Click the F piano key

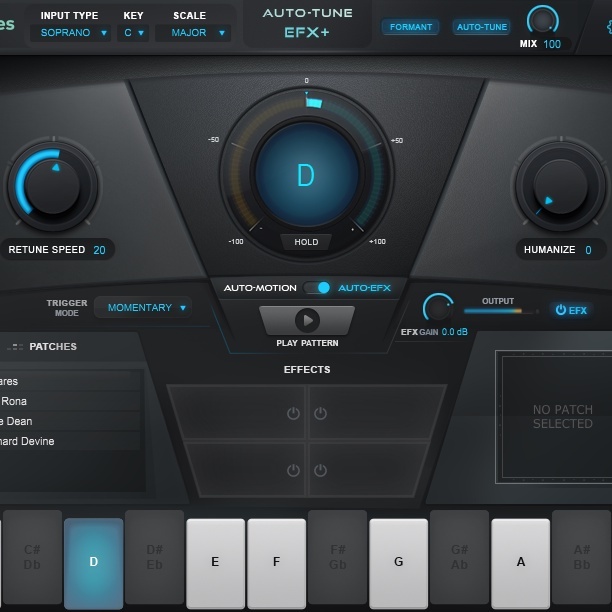point(277,563)
